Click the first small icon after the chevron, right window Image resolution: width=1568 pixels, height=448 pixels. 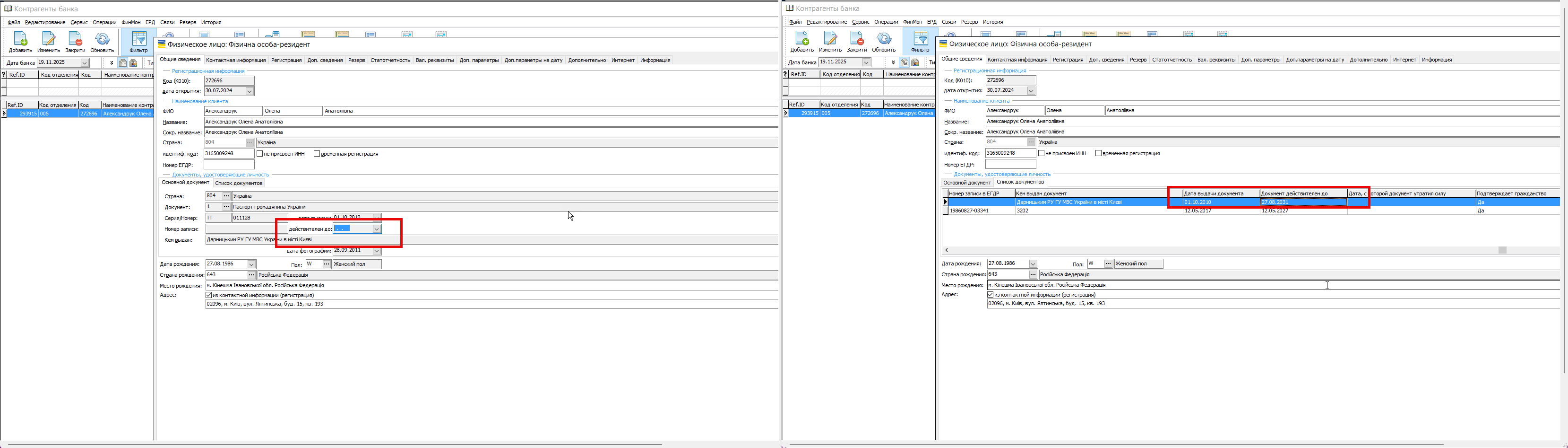[905, 62]
